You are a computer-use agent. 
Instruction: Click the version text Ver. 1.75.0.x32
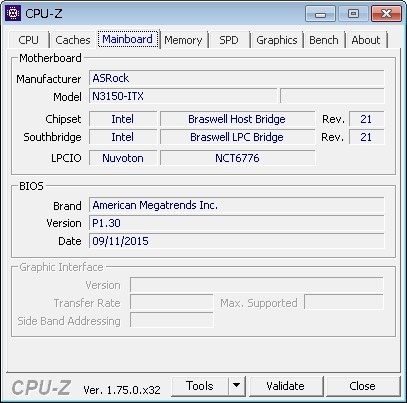tap(122, 390)
